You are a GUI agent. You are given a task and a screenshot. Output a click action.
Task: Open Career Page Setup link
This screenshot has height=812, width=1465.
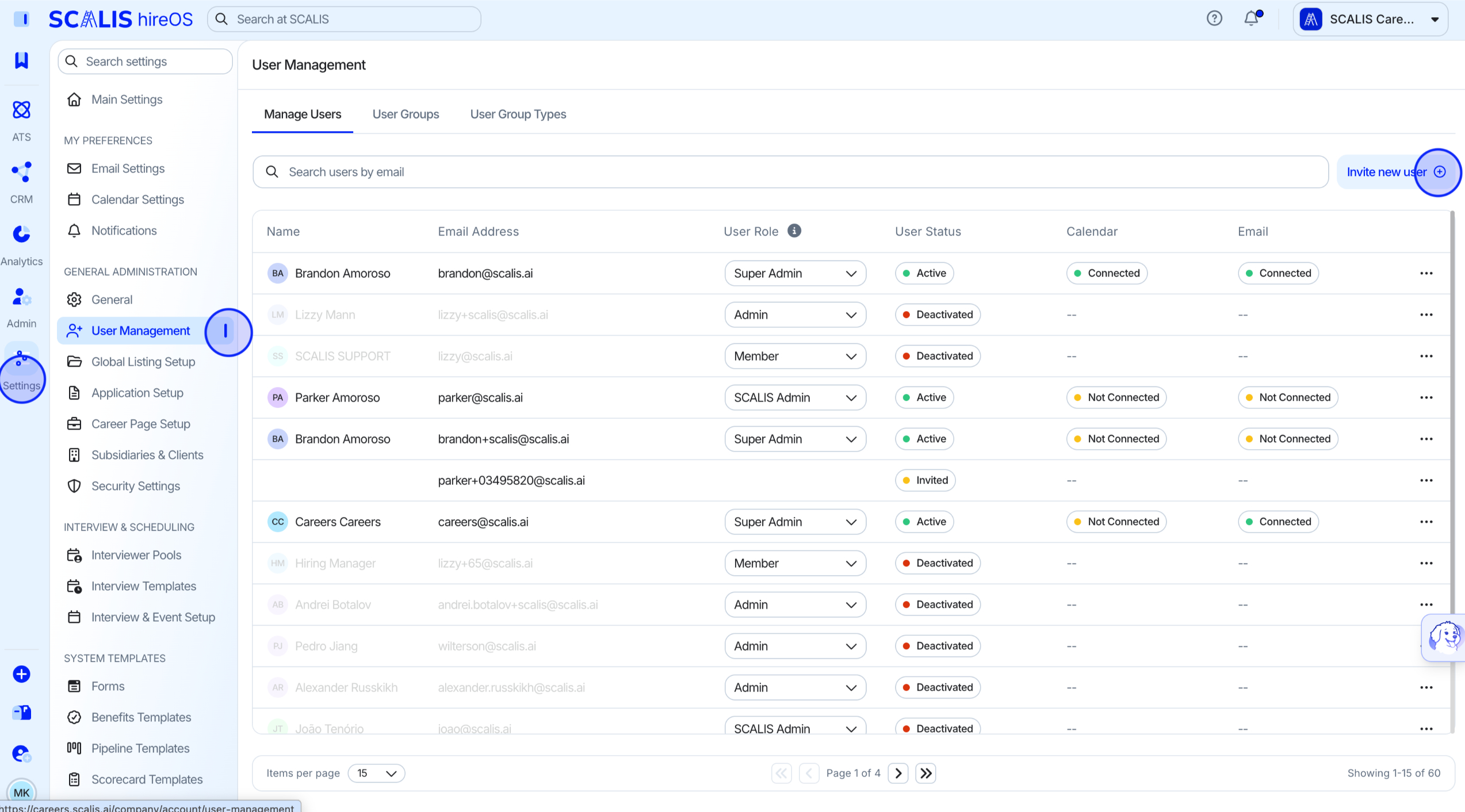click(x=141, y=424)
